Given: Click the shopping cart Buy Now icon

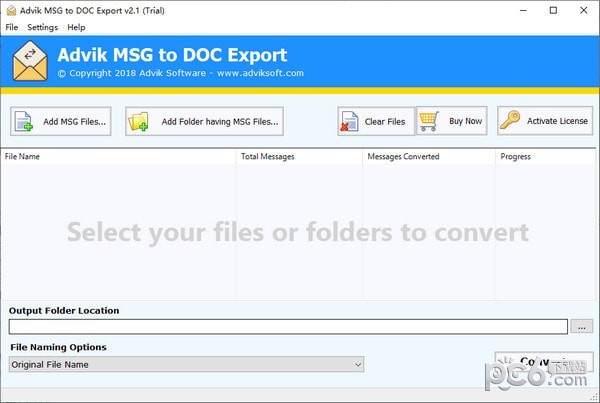Looking at the screenshot, I should pos(429,121).
